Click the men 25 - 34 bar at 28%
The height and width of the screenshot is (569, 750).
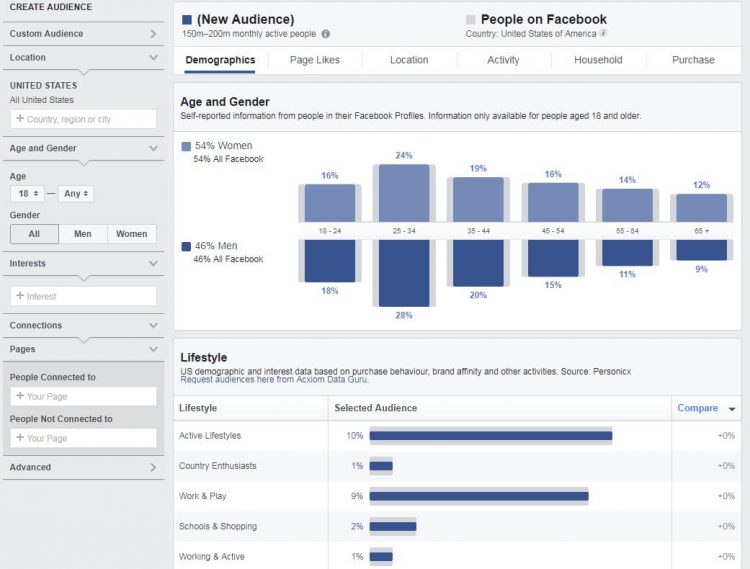coord(404,273)
